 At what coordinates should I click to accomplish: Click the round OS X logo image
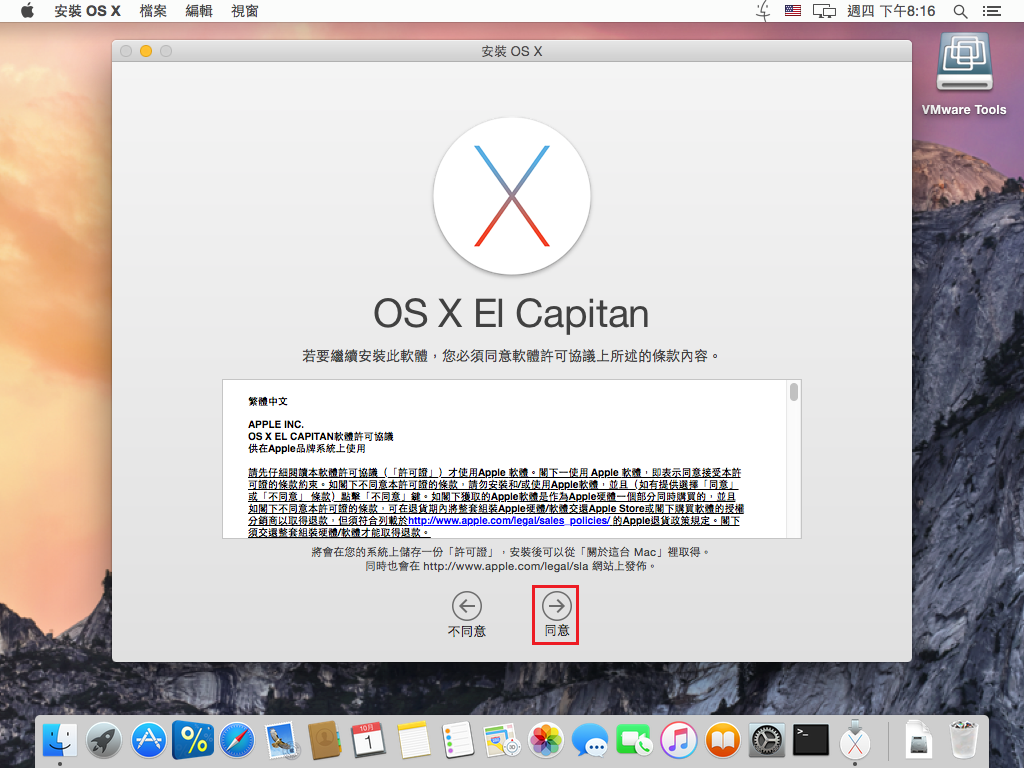coord(512,196)
